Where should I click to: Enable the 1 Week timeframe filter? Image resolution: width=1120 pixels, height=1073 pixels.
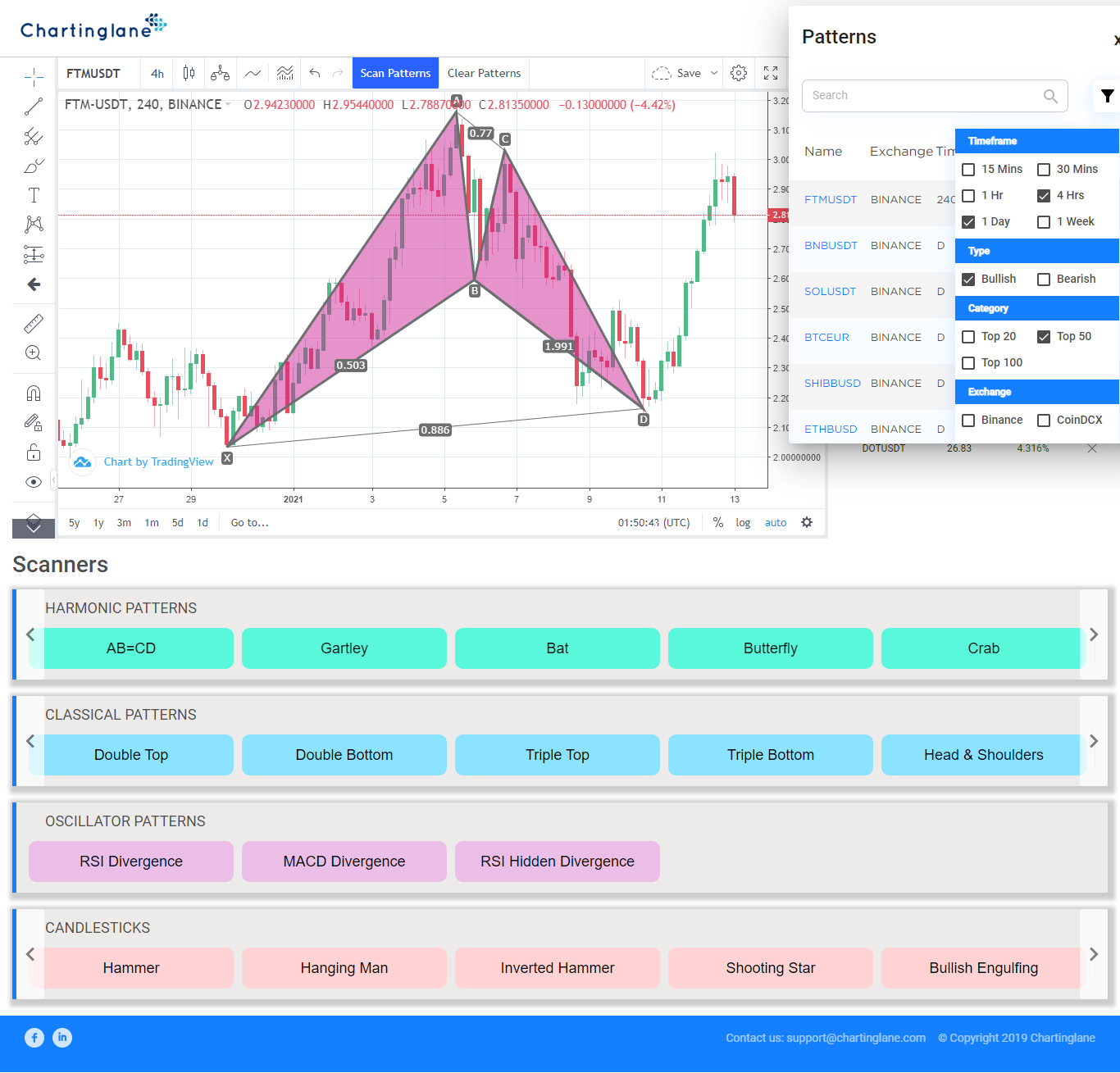pos(1044,222)
